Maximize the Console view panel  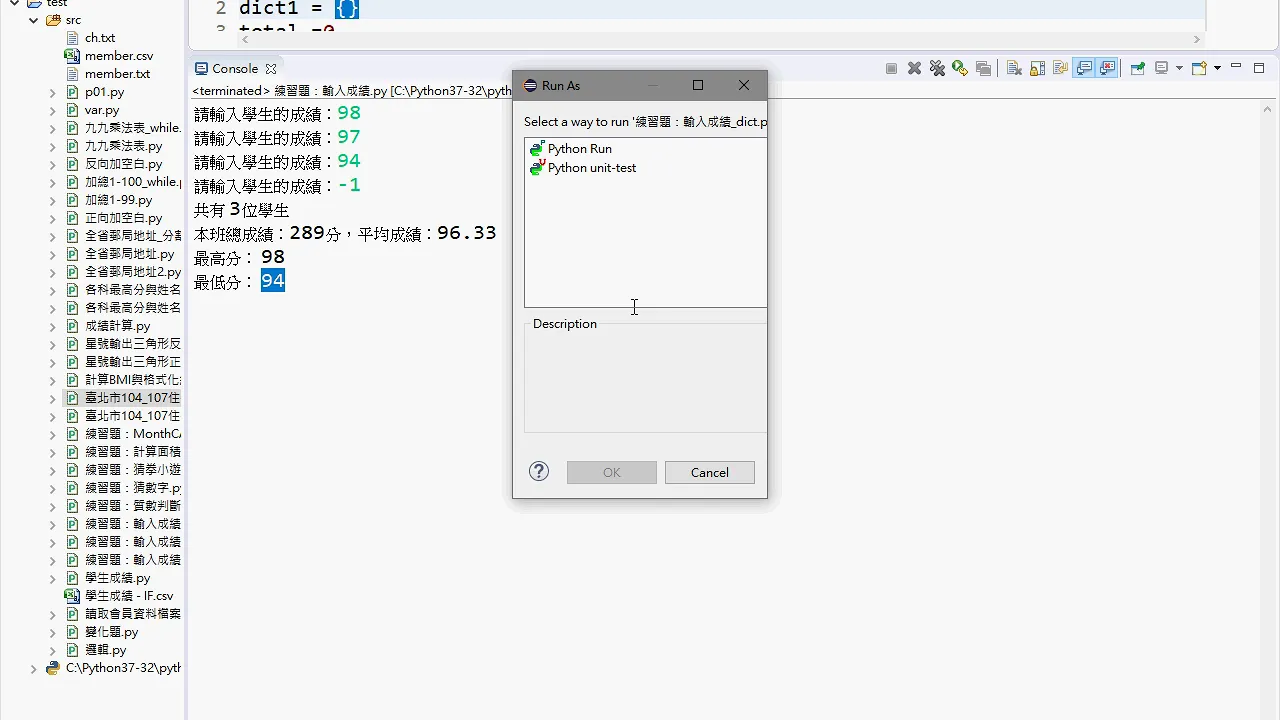(1260, 67)
